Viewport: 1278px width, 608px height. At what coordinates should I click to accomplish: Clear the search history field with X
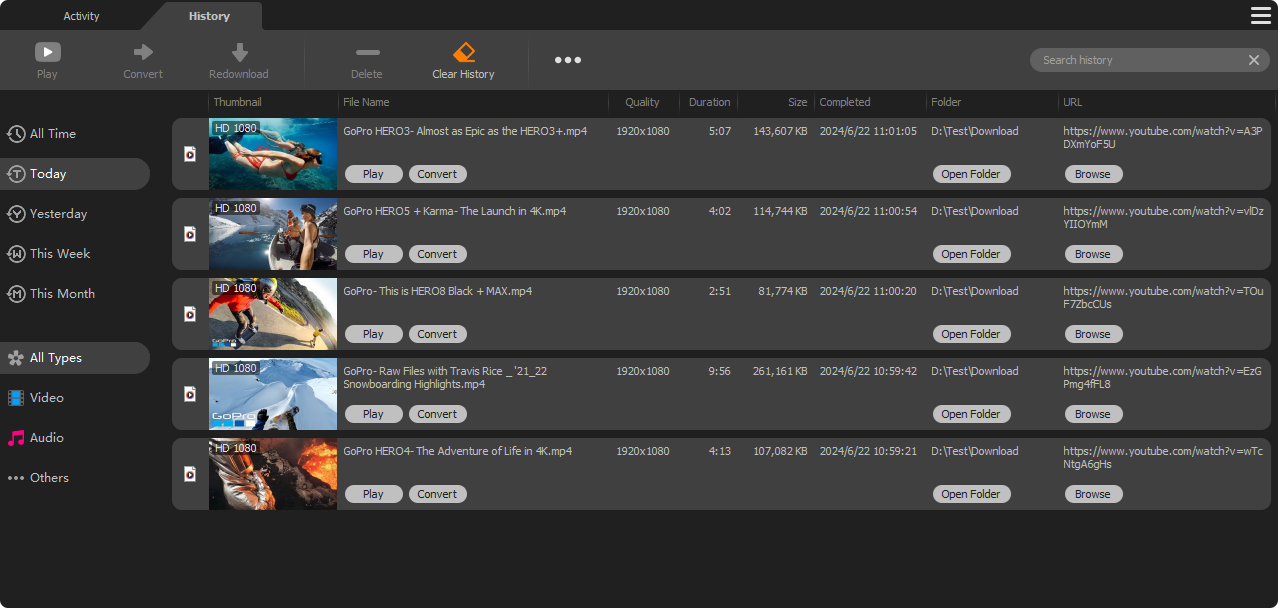pos(1253,60)
